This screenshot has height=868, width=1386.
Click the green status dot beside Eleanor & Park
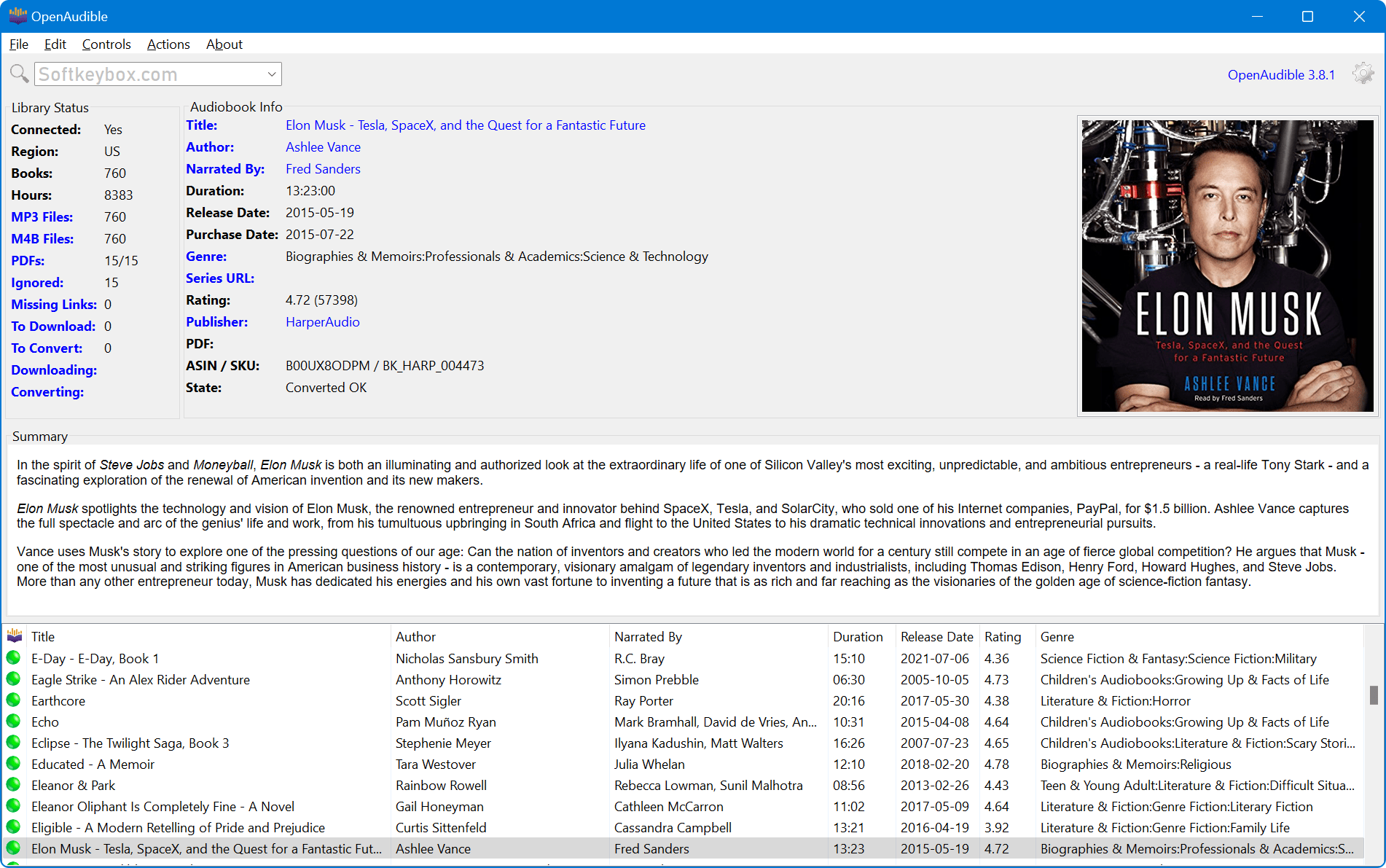click(x=14, y=785)
